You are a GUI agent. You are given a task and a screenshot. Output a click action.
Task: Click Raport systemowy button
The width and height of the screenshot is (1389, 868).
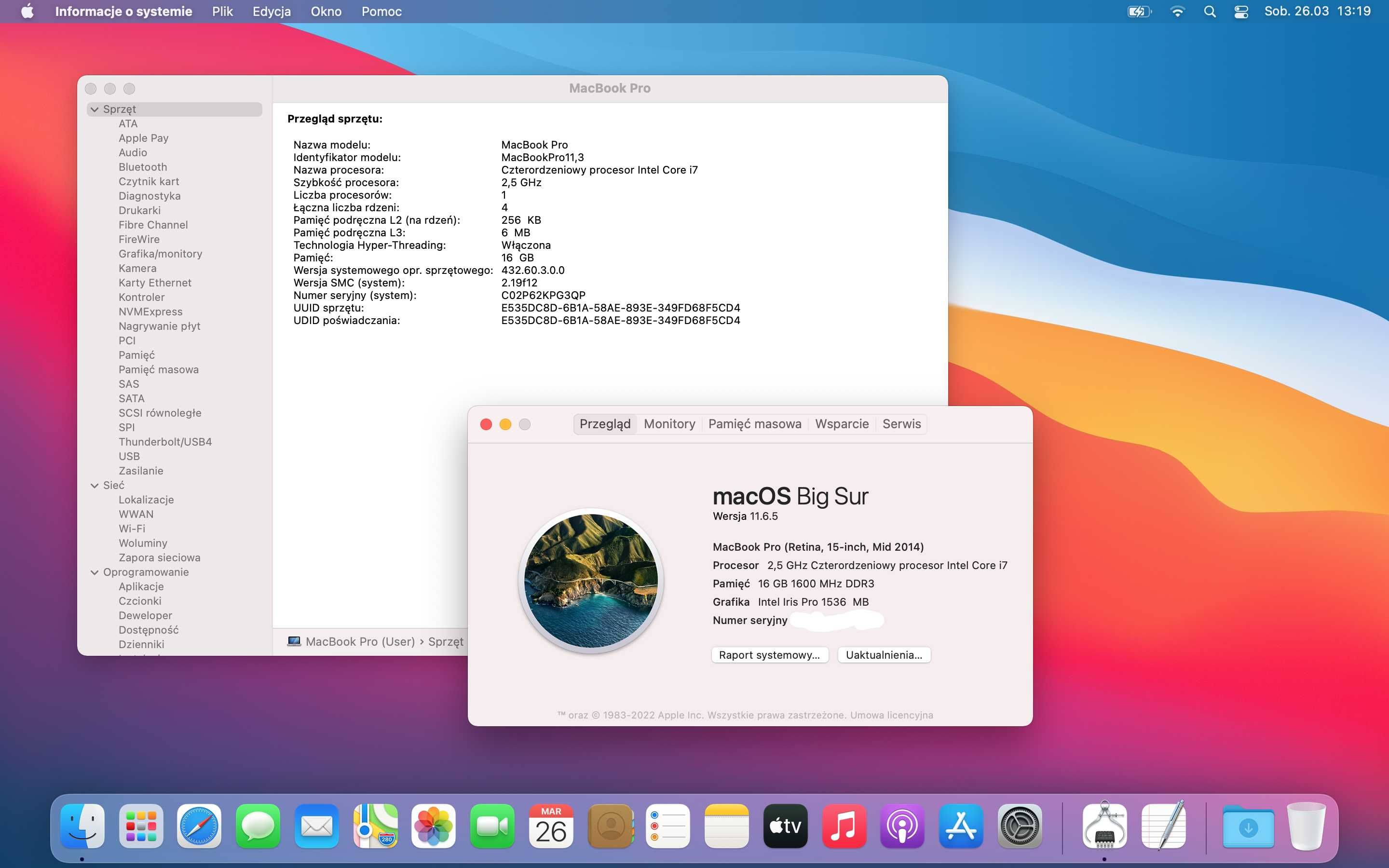[x=768, y=655]
